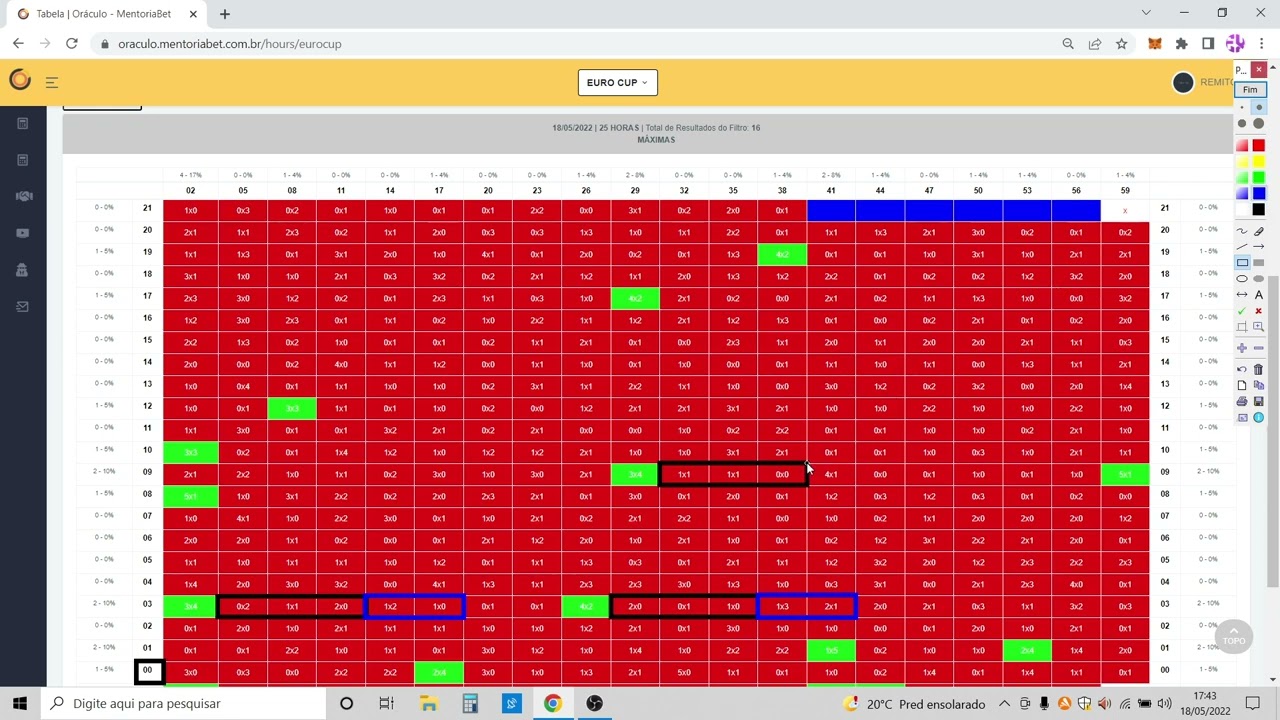Select the highlighter marker tool
The height and width of the screenshot is (720, 1280).
coord(1258,231)
